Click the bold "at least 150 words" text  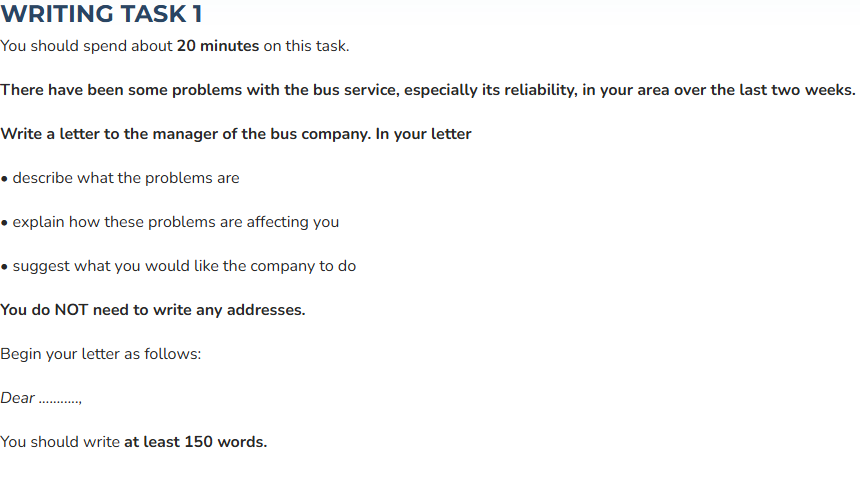tap(195, 442)
